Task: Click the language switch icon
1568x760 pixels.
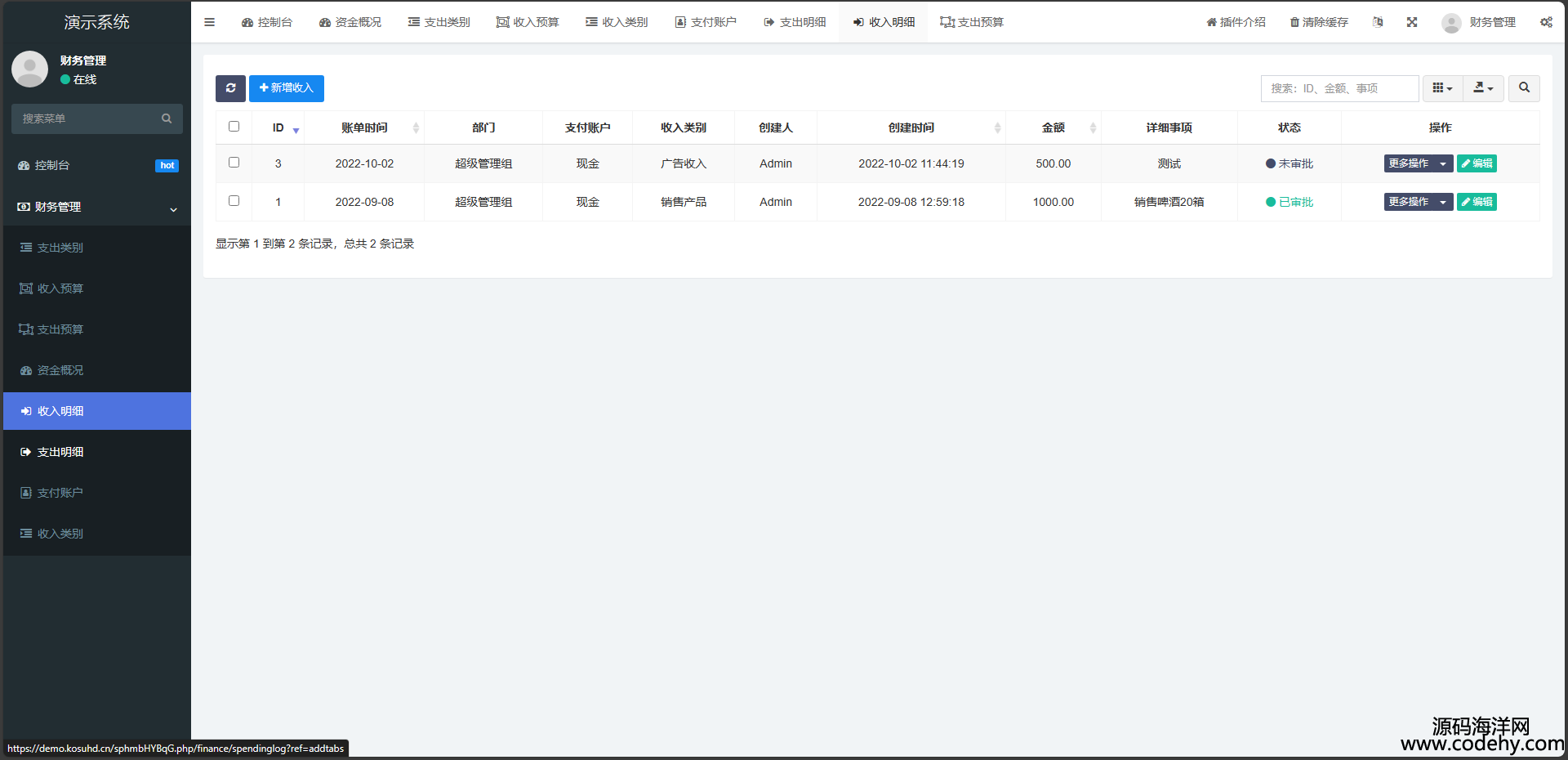Action: pyautogui.click(x=1378, y=22)
